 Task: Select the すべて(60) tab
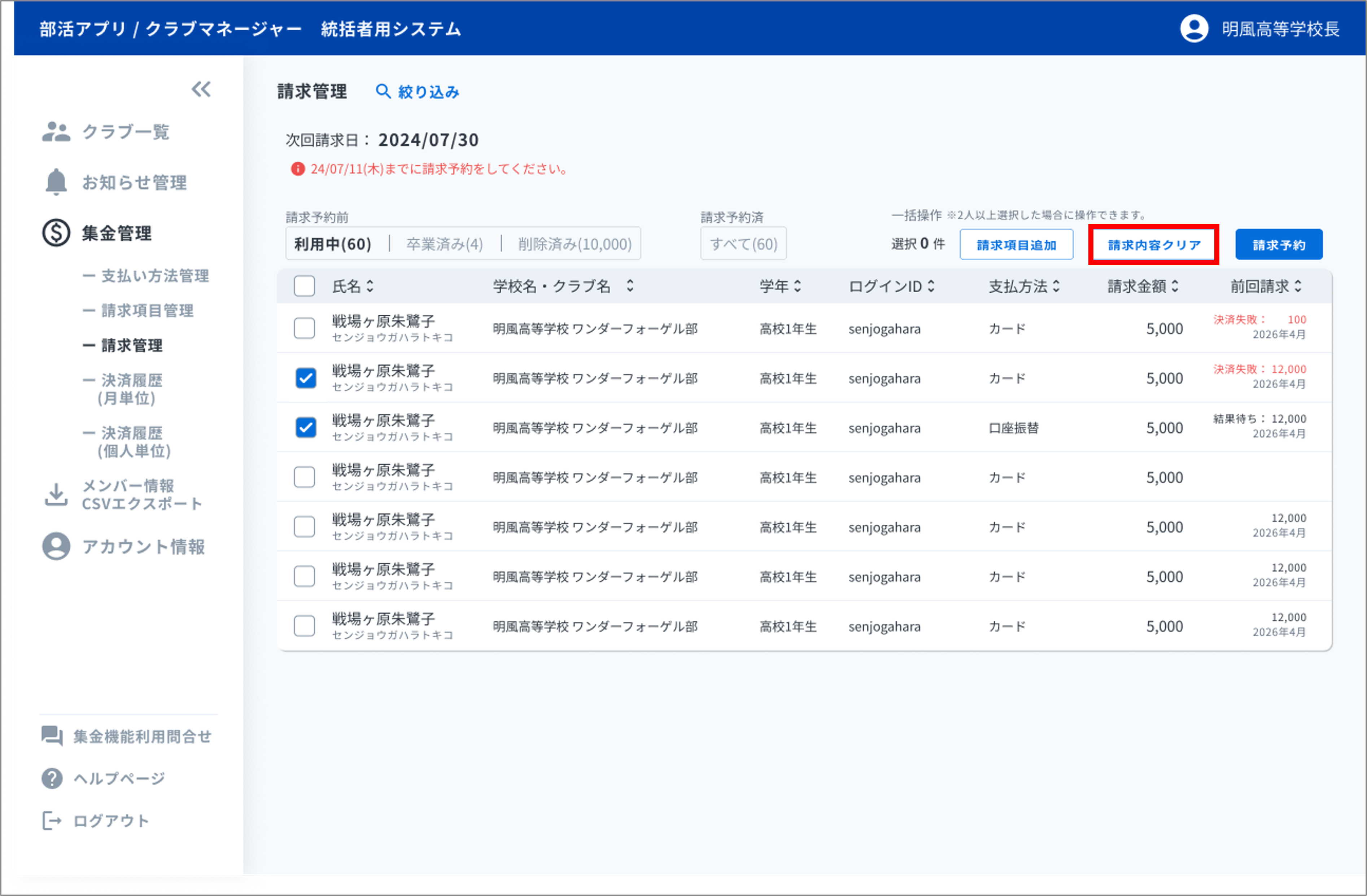tap(743, 244)
